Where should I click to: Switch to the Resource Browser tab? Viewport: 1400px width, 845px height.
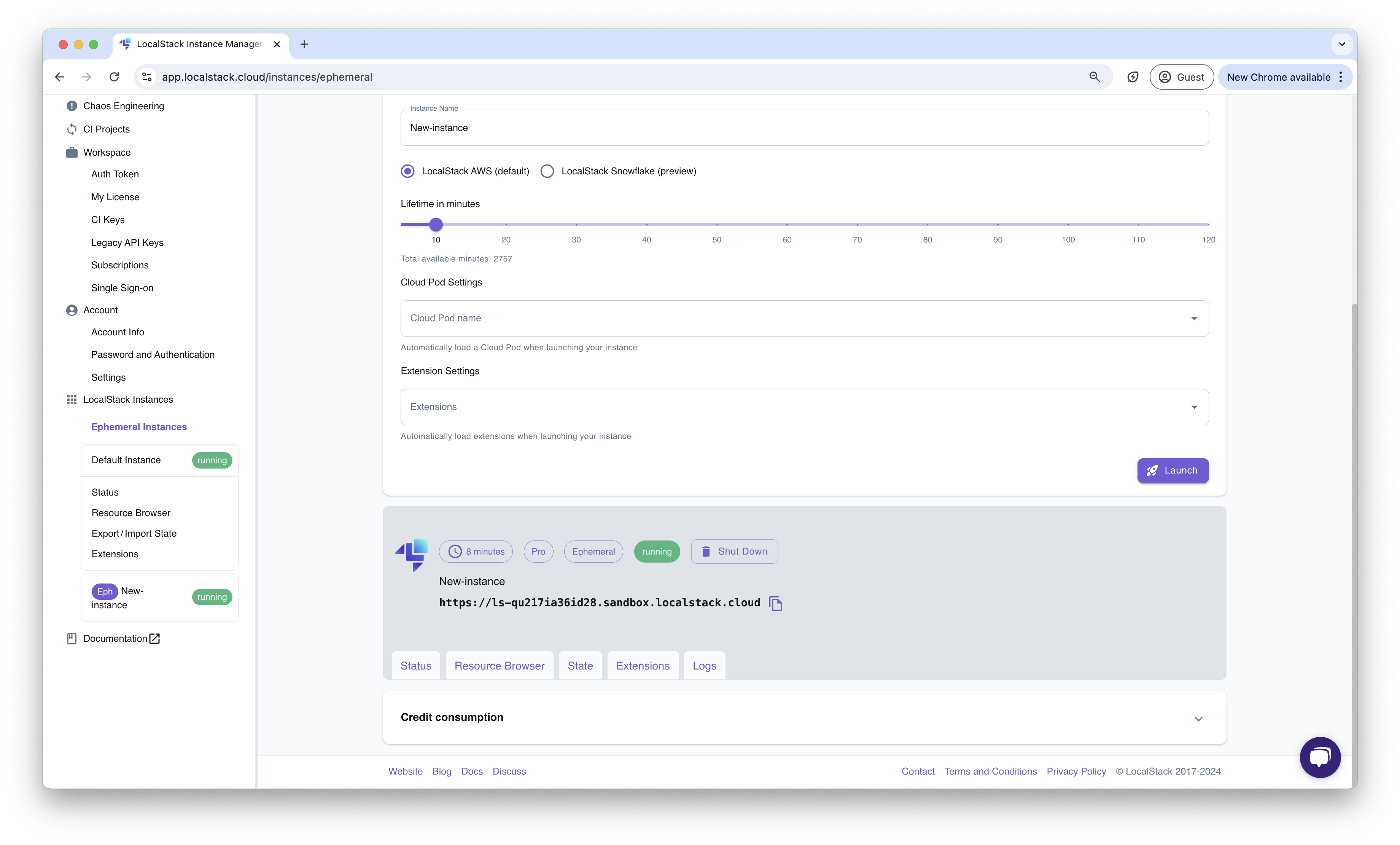click(x=499, y=665)
